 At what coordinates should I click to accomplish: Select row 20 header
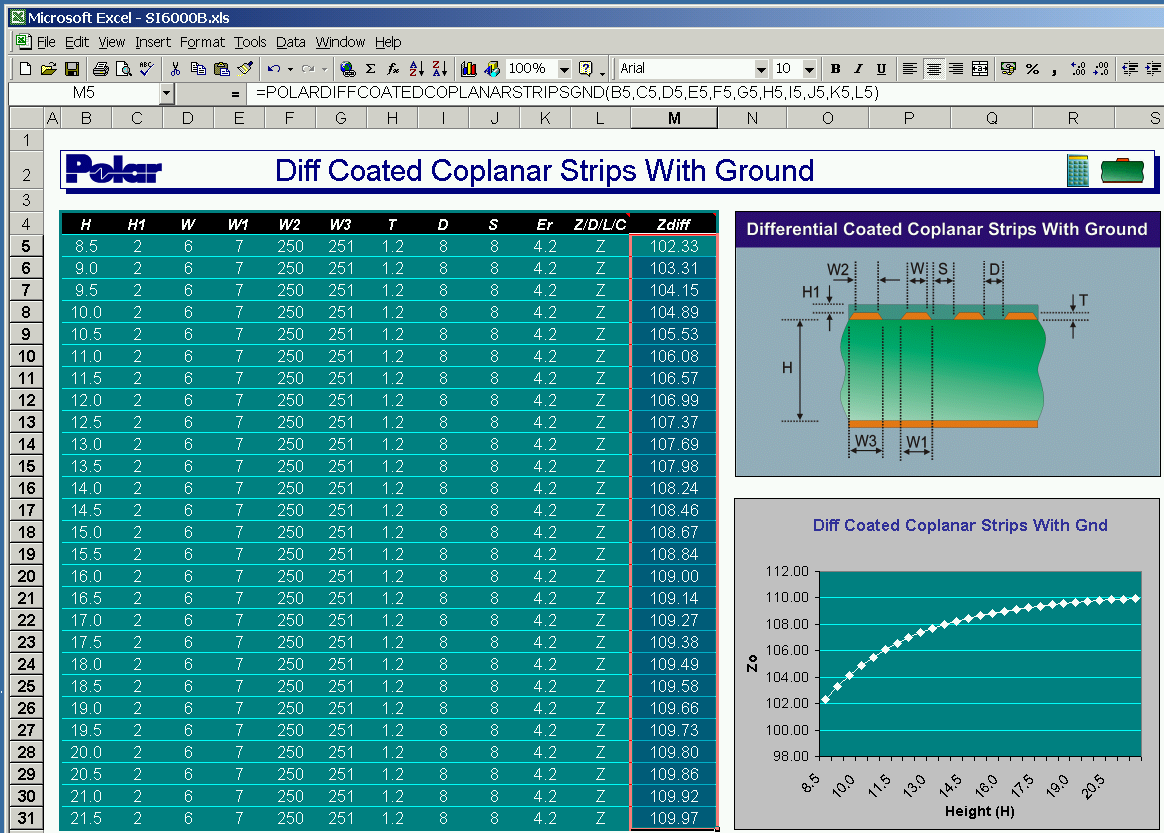click(26, 576)
